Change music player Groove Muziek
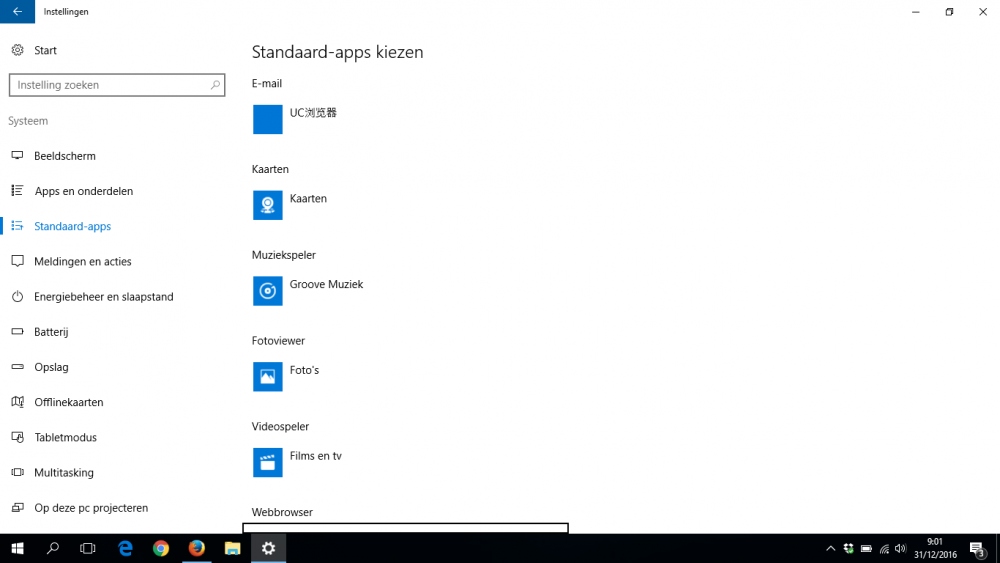The height and width of the screenshot is (563, 1000). pos(326,284)
